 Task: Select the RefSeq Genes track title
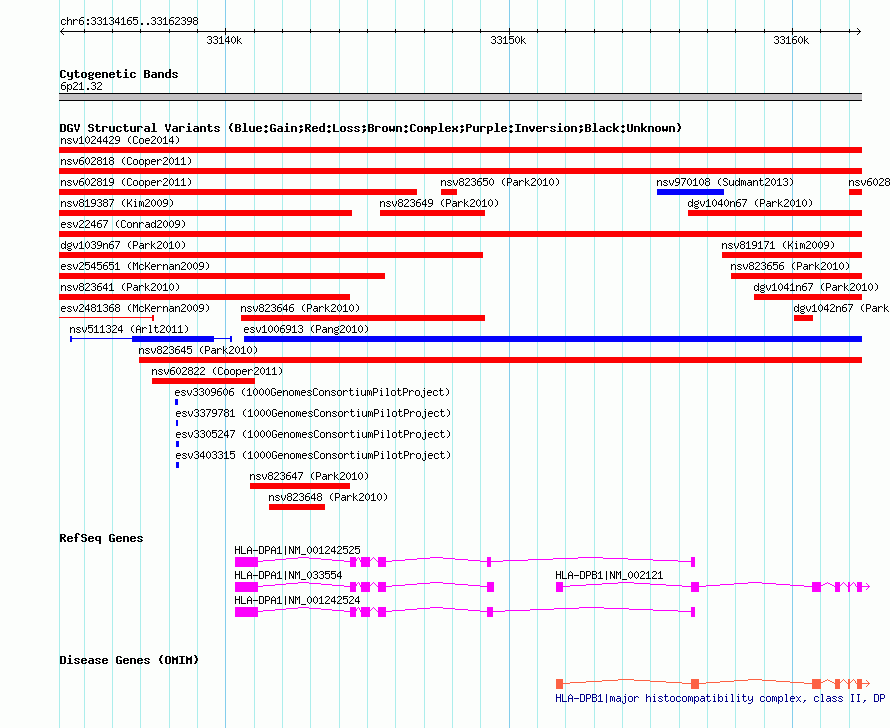point(101,538)
